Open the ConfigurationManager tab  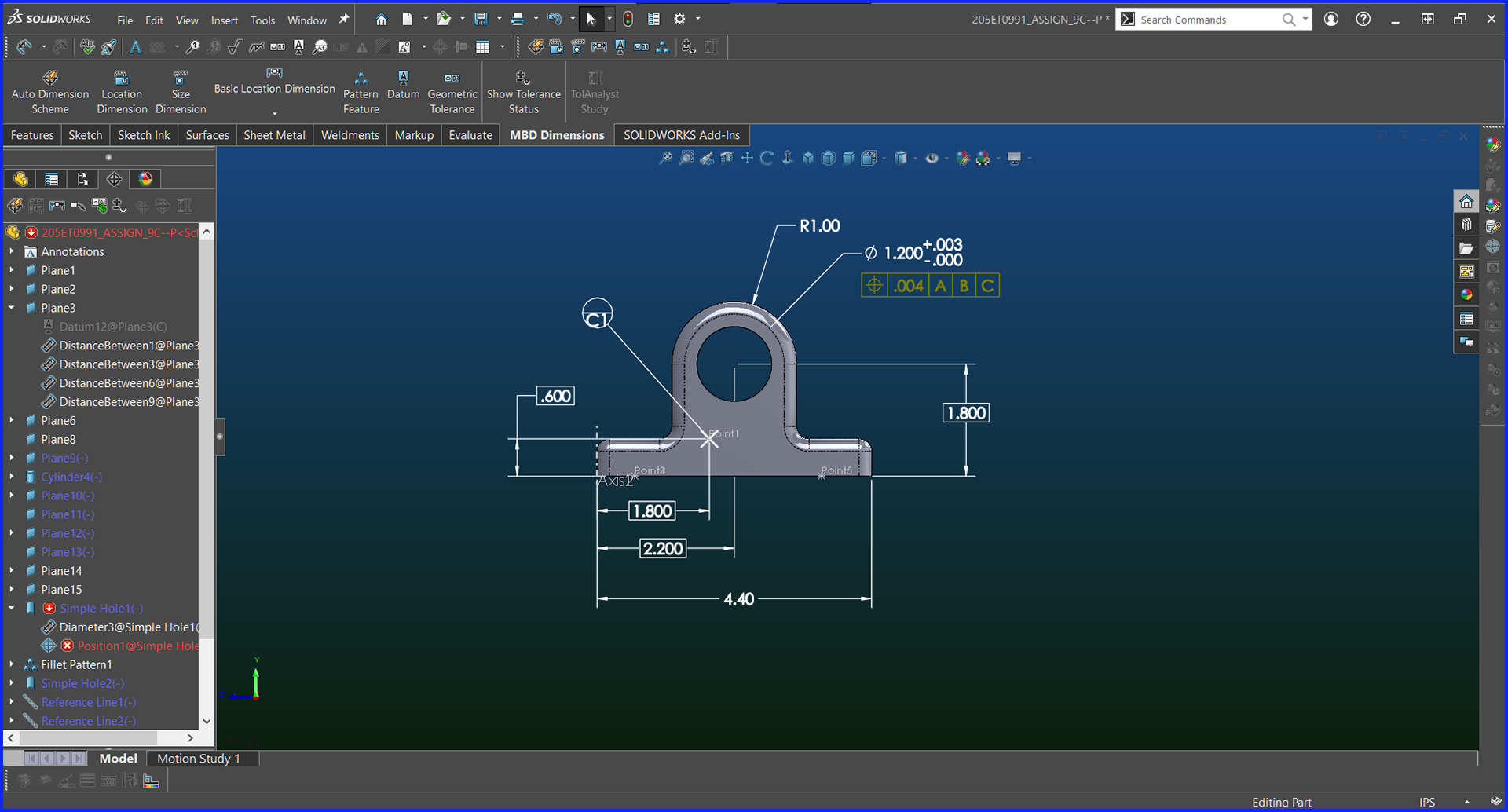pyautogui.click(x=82, y=179)
